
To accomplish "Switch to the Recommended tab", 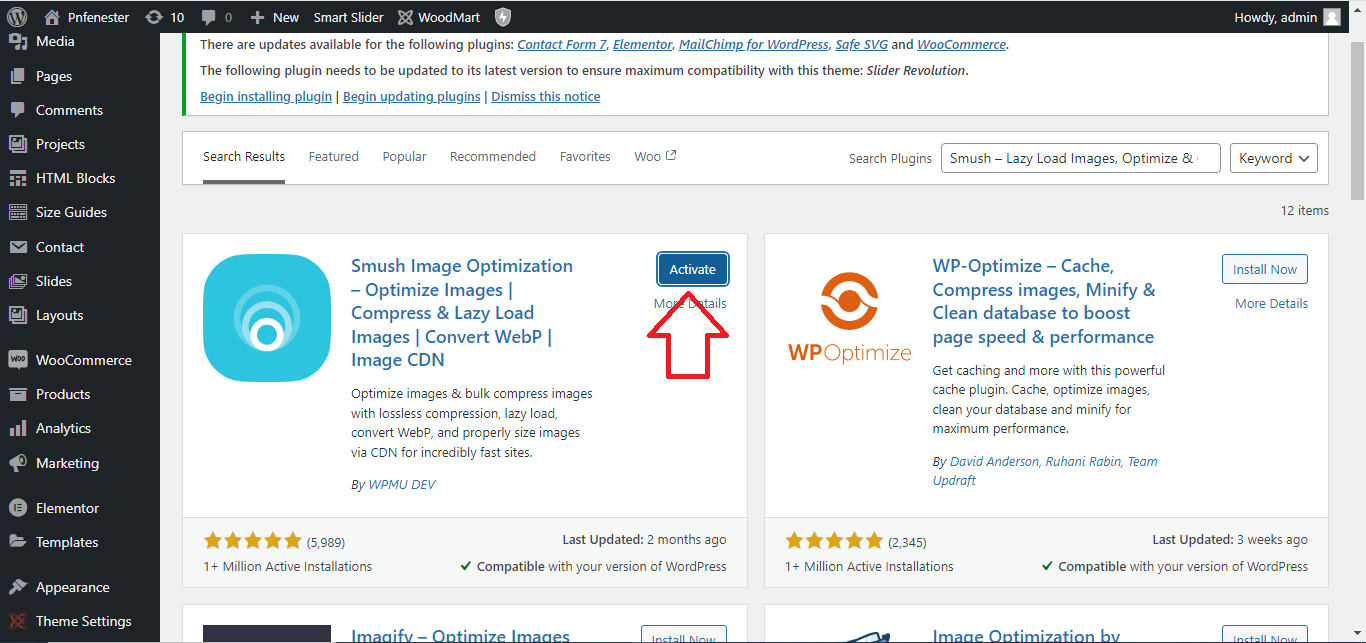I will 492,157.
